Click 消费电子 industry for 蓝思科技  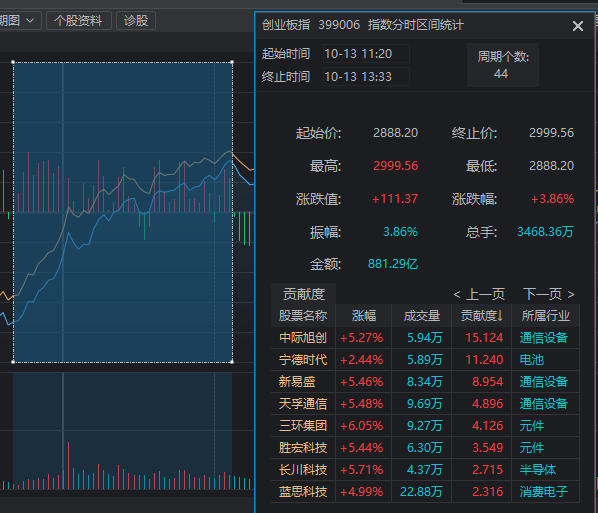click(x=544, y=492)
